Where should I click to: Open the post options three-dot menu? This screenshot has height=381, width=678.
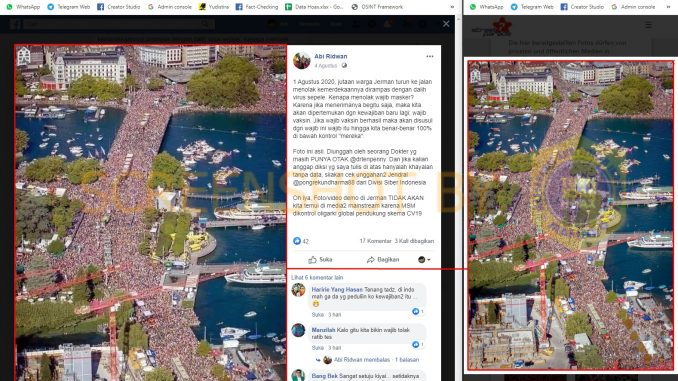click(429, 56)
